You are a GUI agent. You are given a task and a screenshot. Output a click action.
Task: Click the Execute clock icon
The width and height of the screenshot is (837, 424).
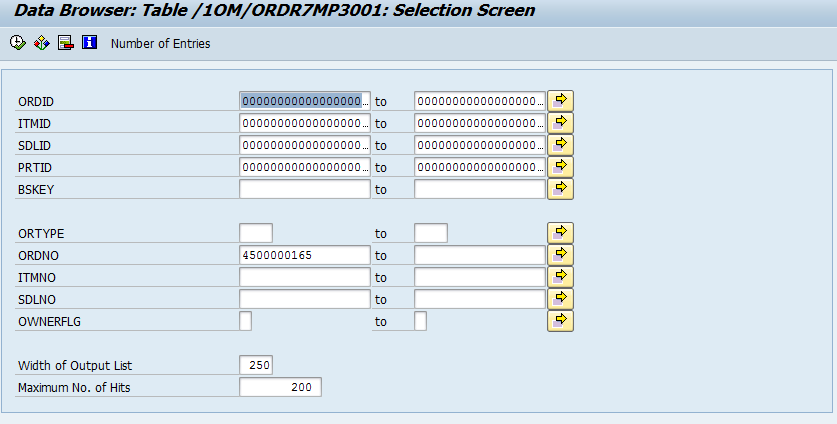[18, 43]
